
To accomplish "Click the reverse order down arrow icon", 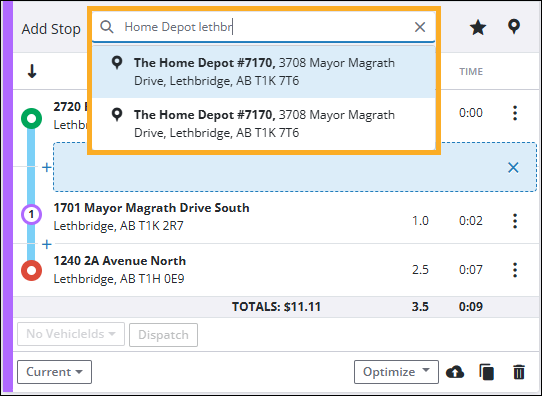I will coord(32,71).
